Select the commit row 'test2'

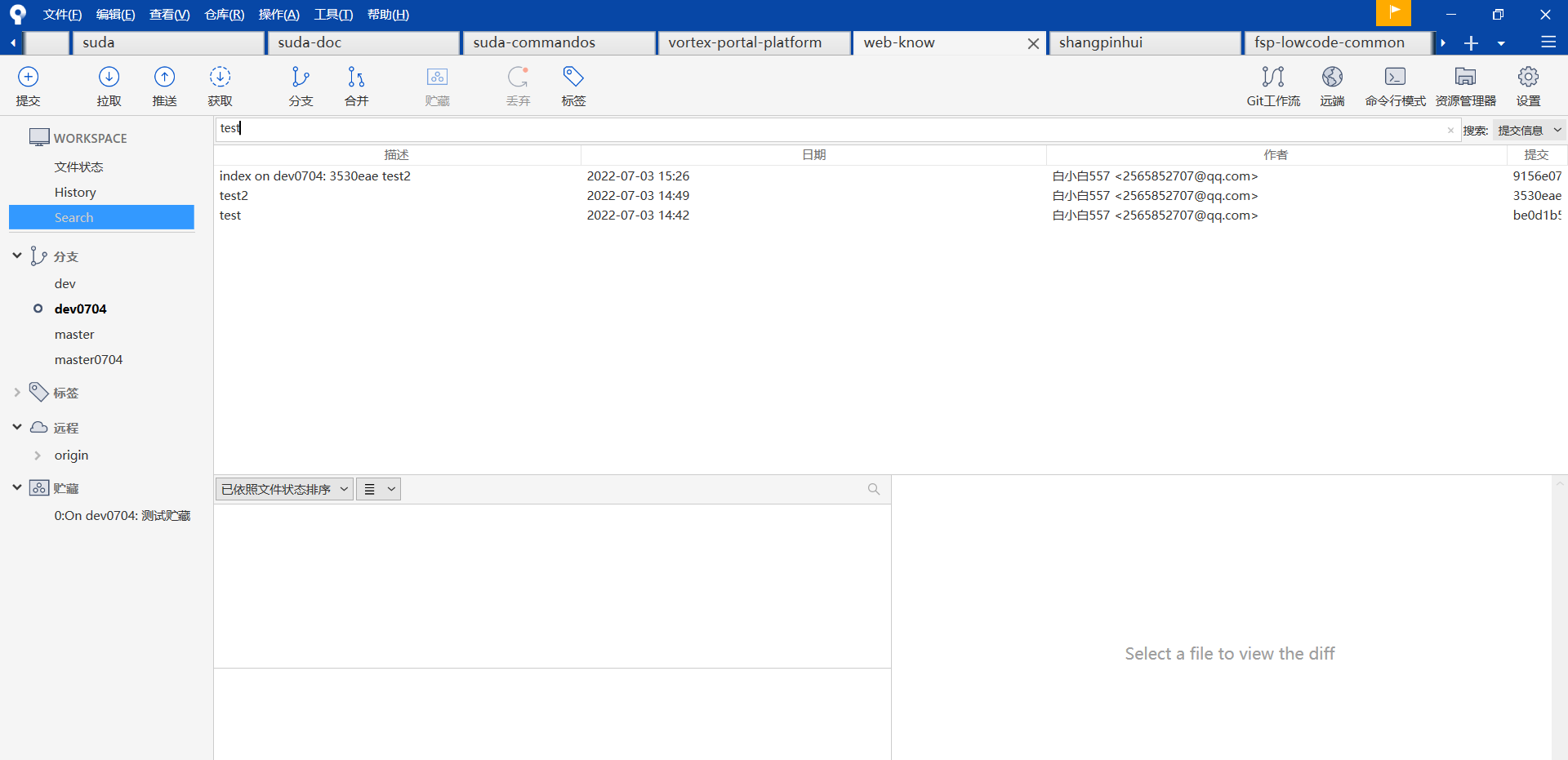click(890, 195)
